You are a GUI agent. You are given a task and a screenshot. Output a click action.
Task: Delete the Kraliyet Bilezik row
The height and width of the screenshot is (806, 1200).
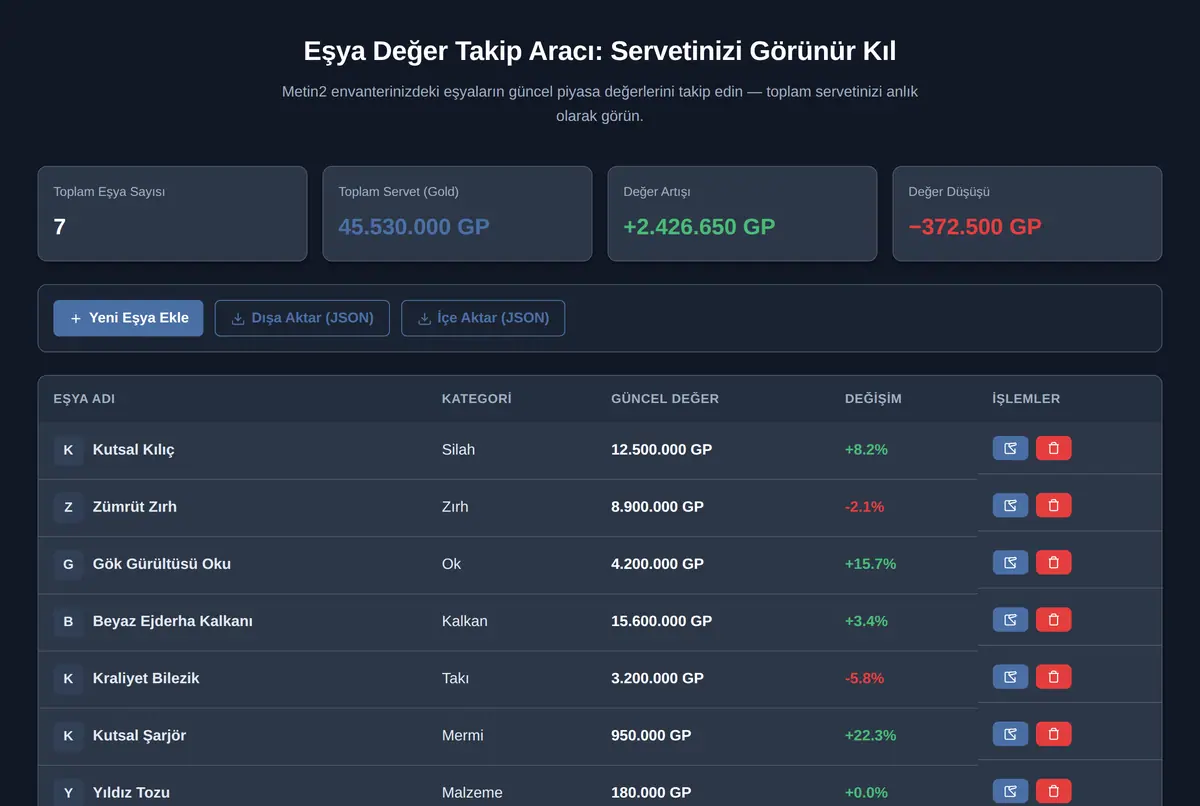coord(1053,676)
